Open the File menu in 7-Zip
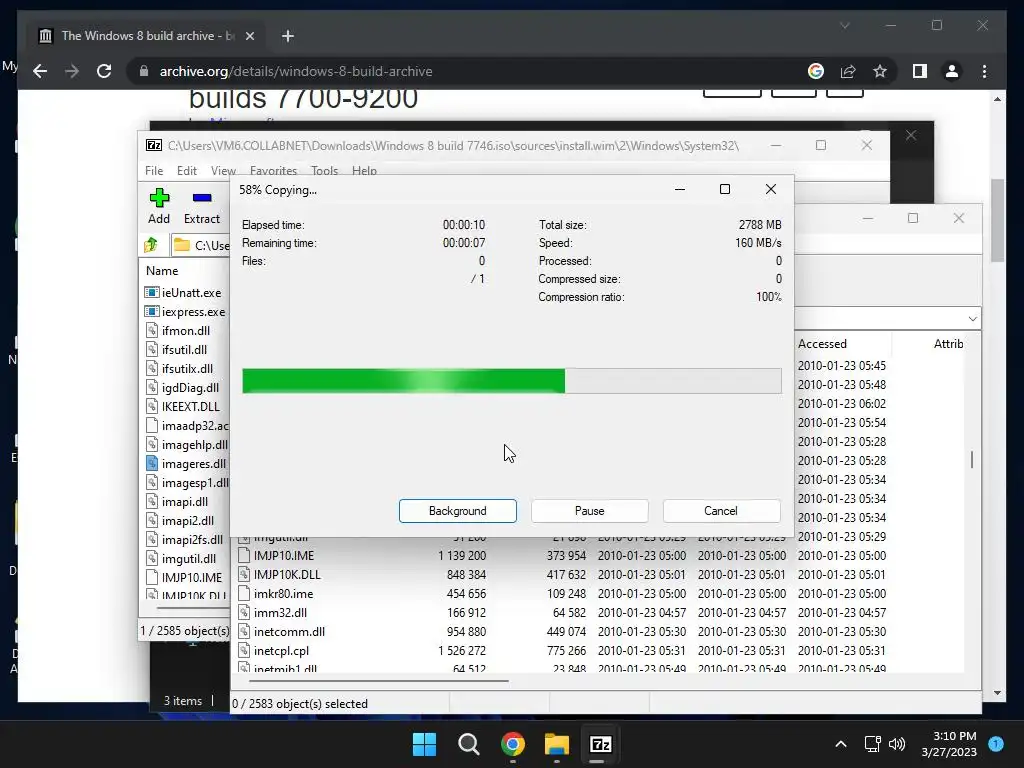 click(154, 171)
